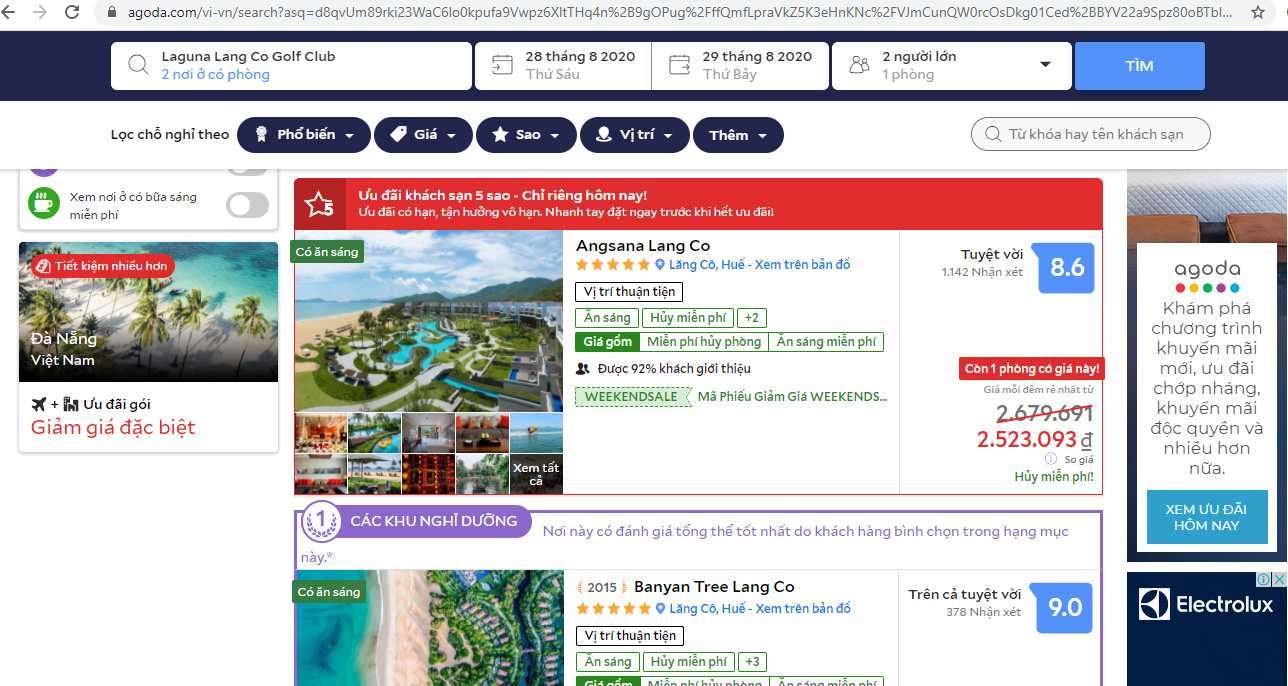Open the Thêm filter dropdown
Viewport: 1288px width, 686px height.
(738, 134)
